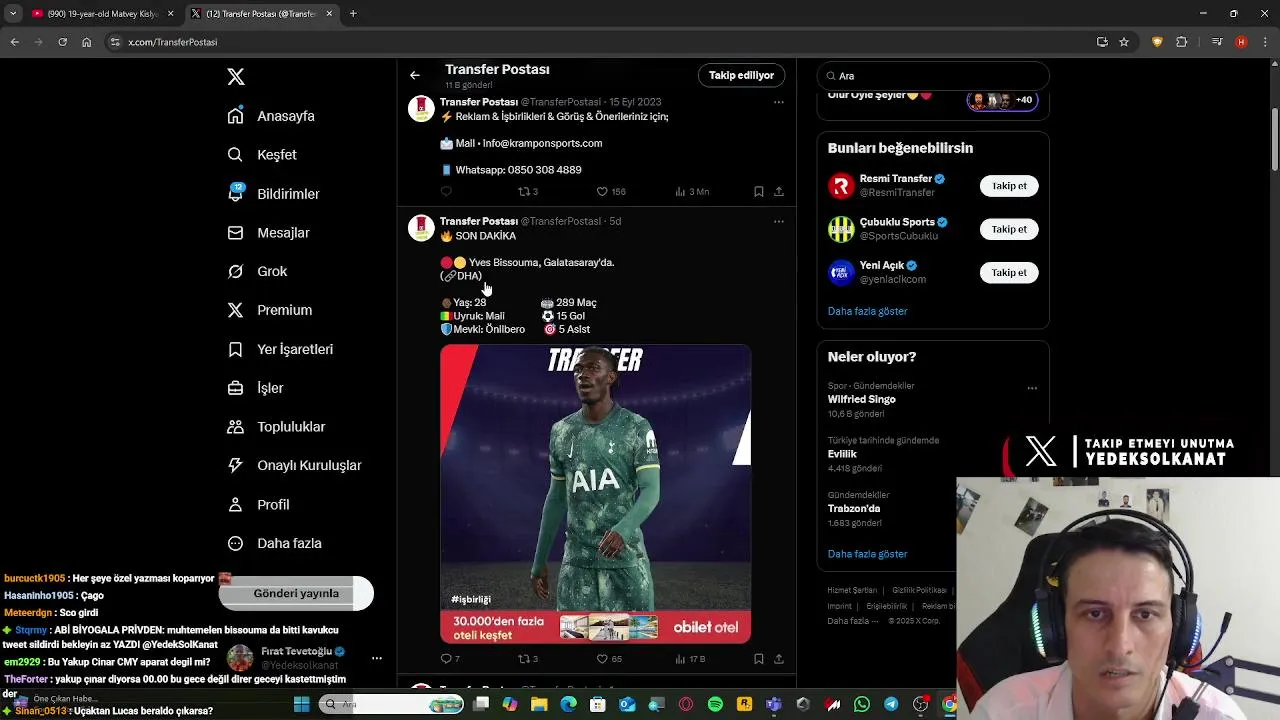
Task: Open Bildirimler notifications
Action: (273, 194)
